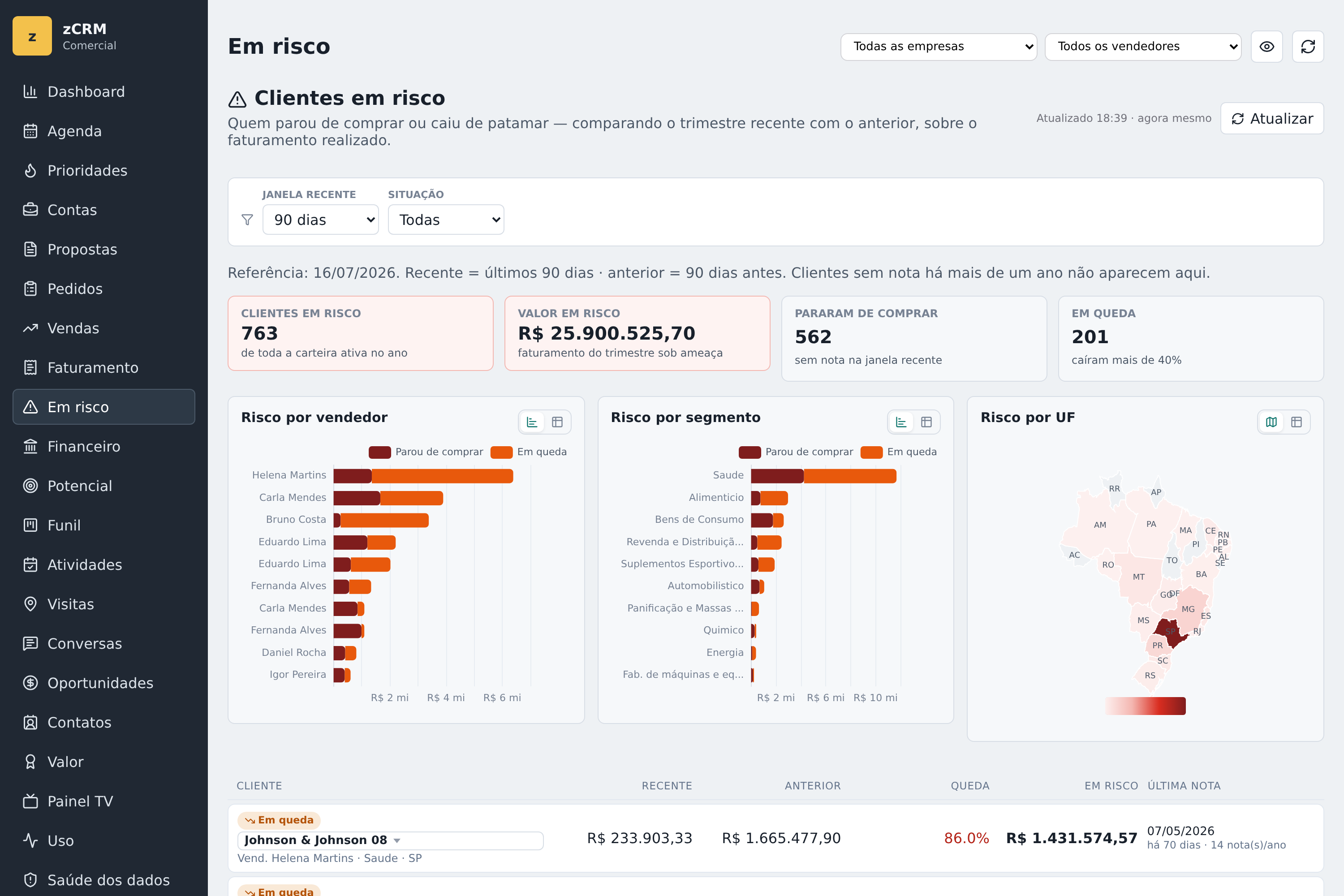Image resolution: width=1344 pixels, height=896 pixels.
Task: Click the Atualizar button
Action: tap(1272, 118)
